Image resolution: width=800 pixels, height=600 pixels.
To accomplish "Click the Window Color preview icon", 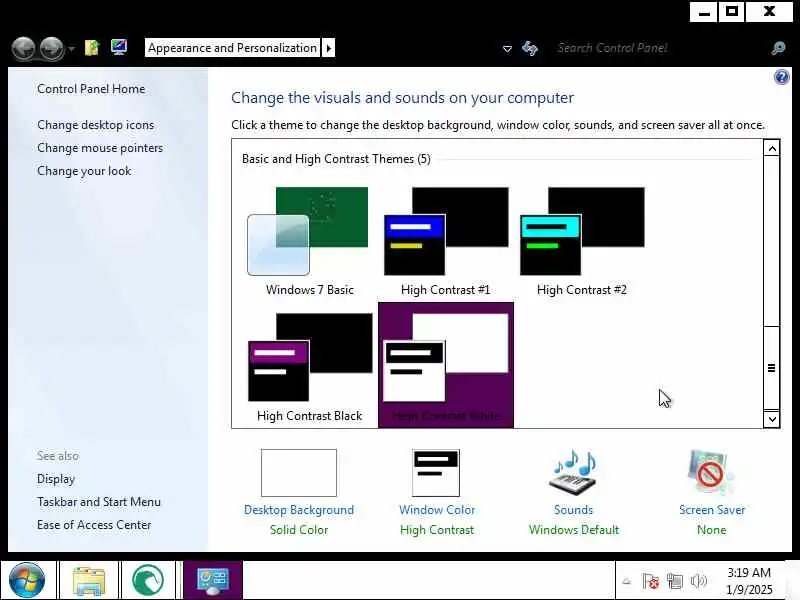I will point(436,473).
